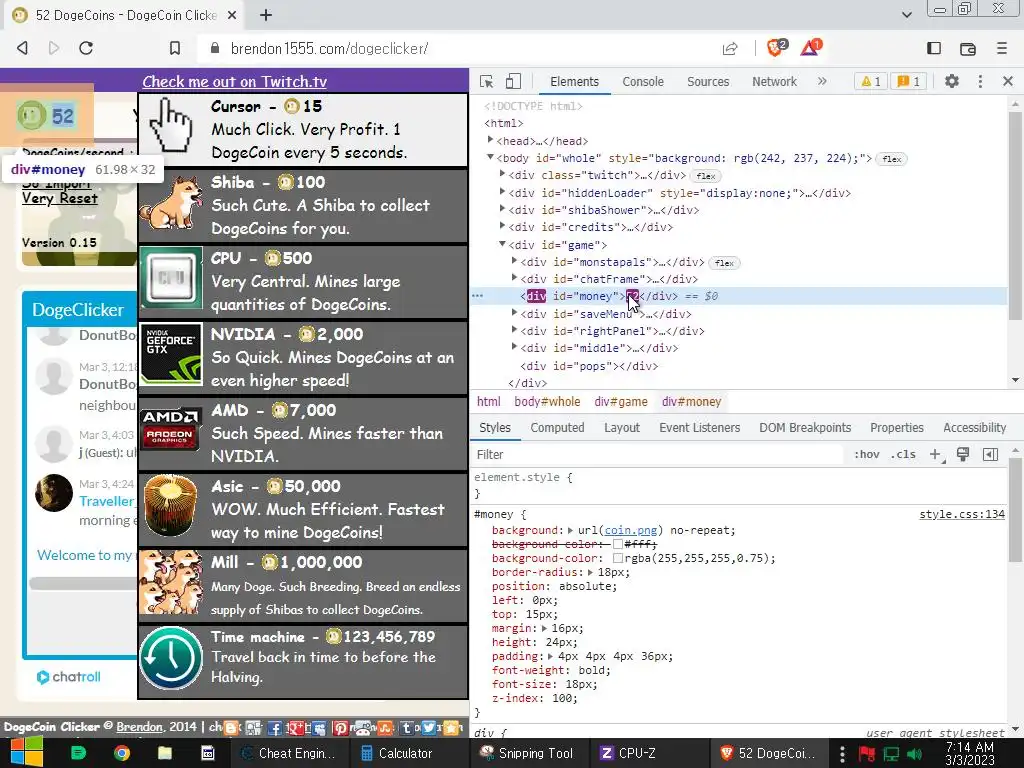
Task: Toggle computed styles sidebar pane icon
Action: (x=990, y=455)
